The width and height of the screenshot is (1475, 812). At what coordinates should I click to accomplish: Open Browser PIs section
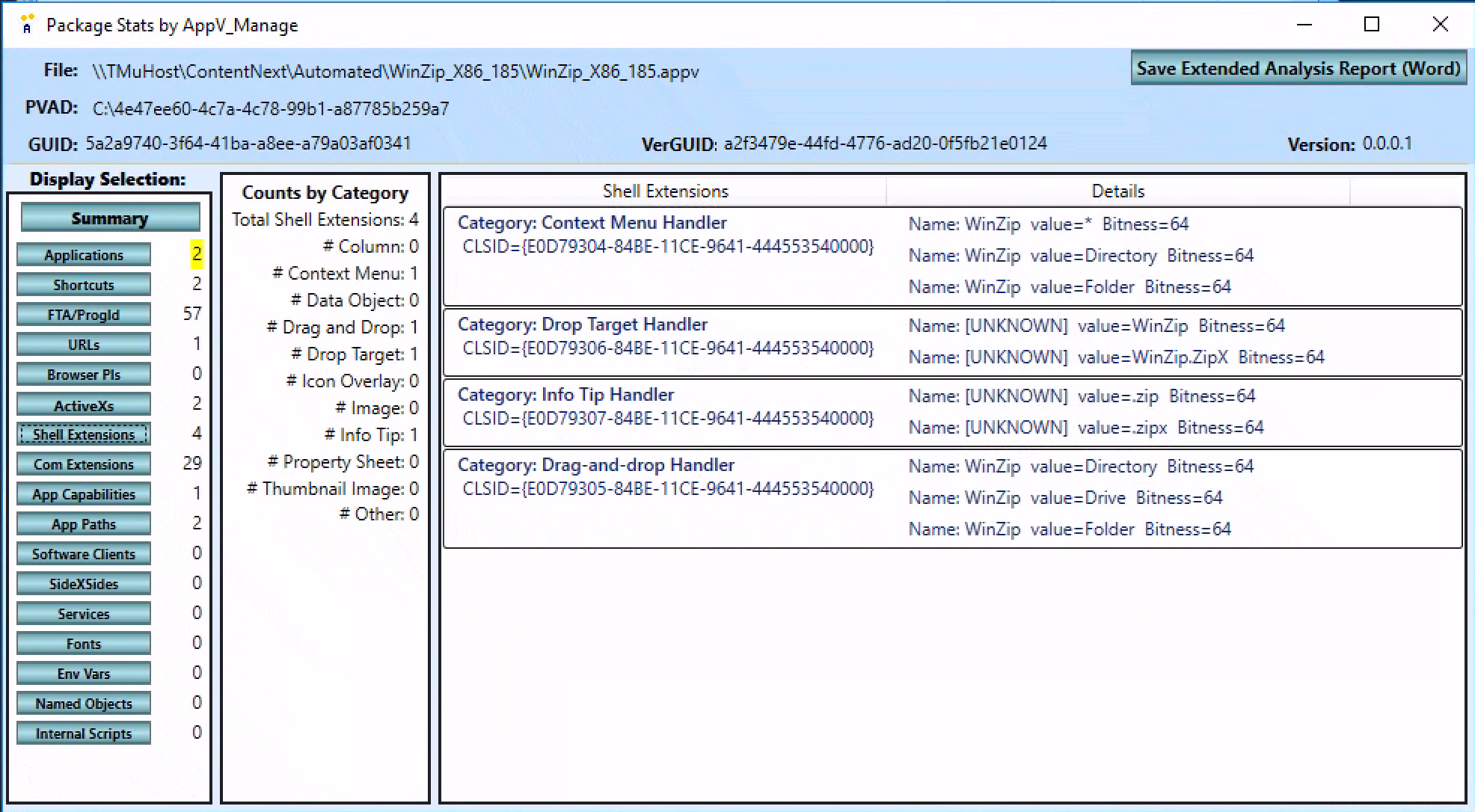[x=84, y=375]
